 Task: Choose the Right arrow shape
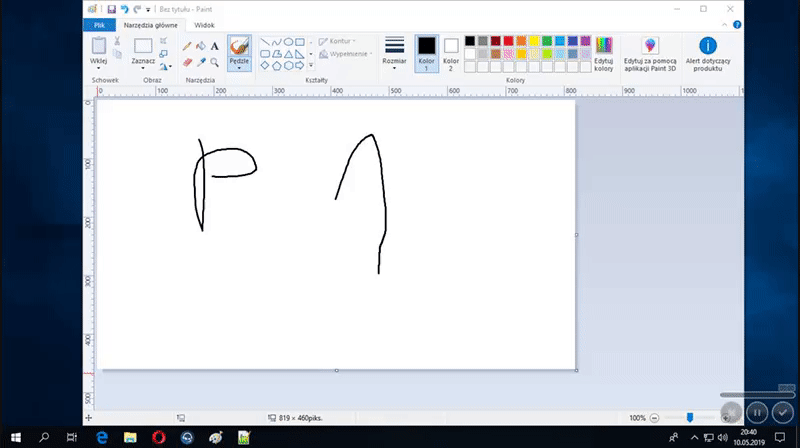(x=300, y=65)
